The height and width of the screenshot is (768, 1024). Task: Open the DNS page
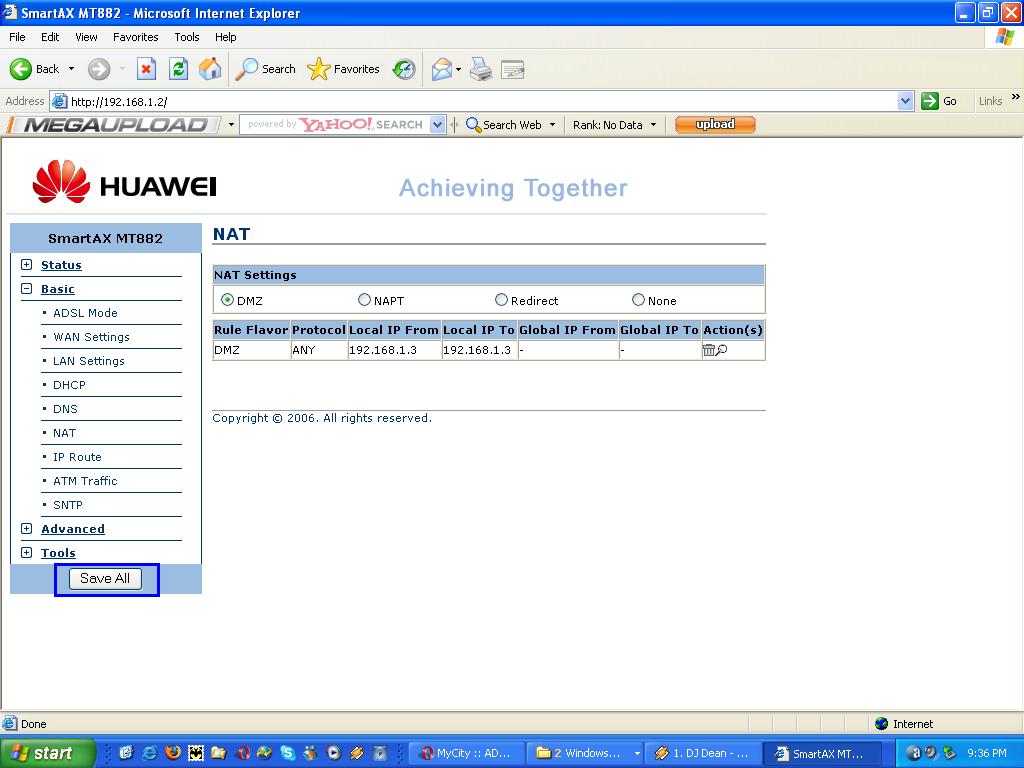[65, 409]
